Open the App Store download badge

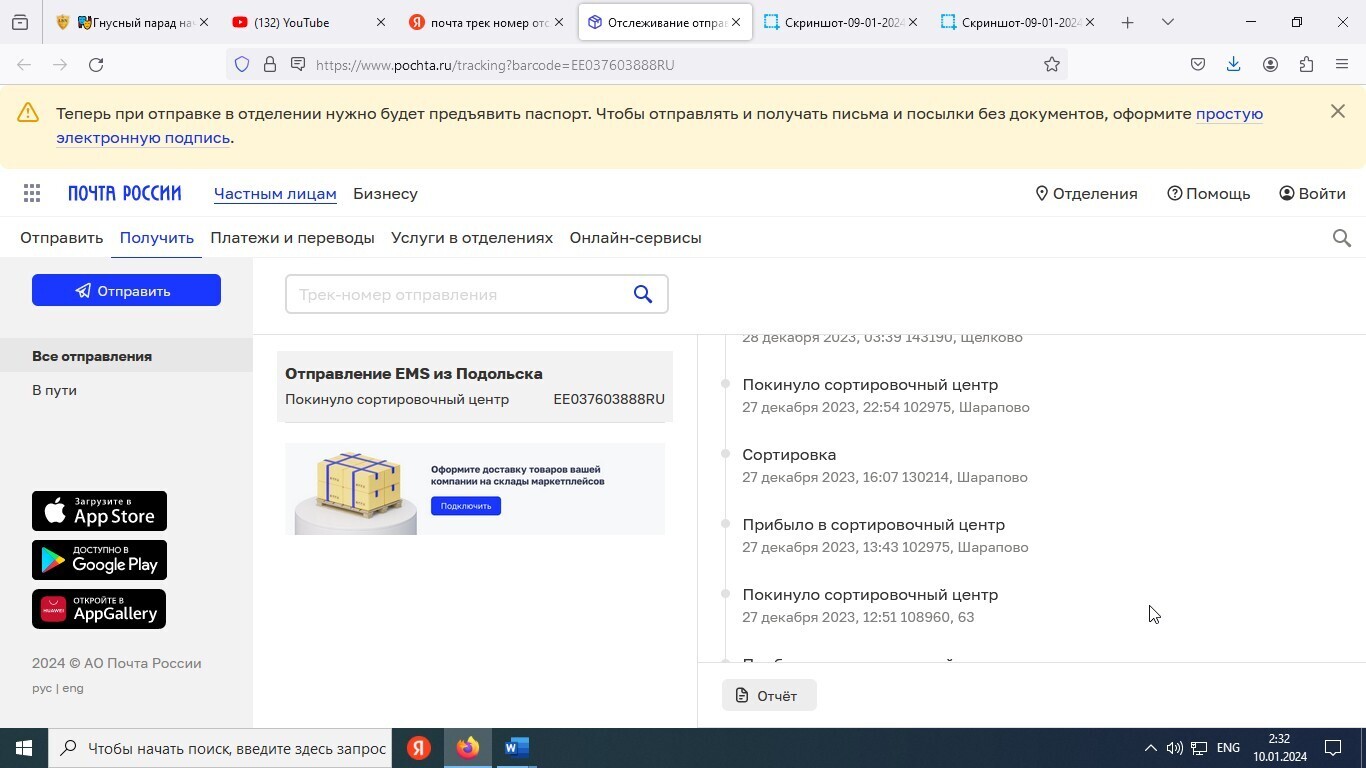99,511
